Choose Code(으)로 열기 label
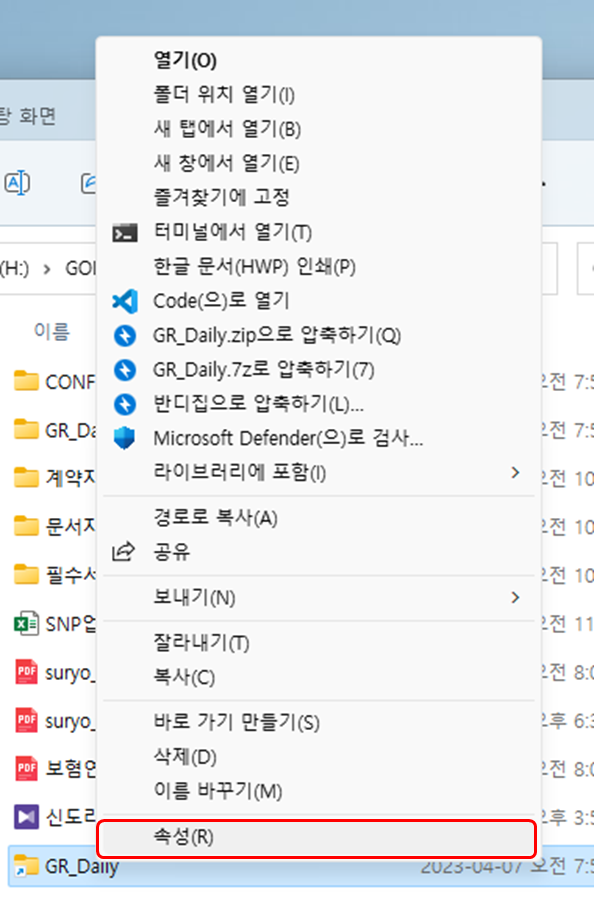594x909 pixels. pos(221,301)
